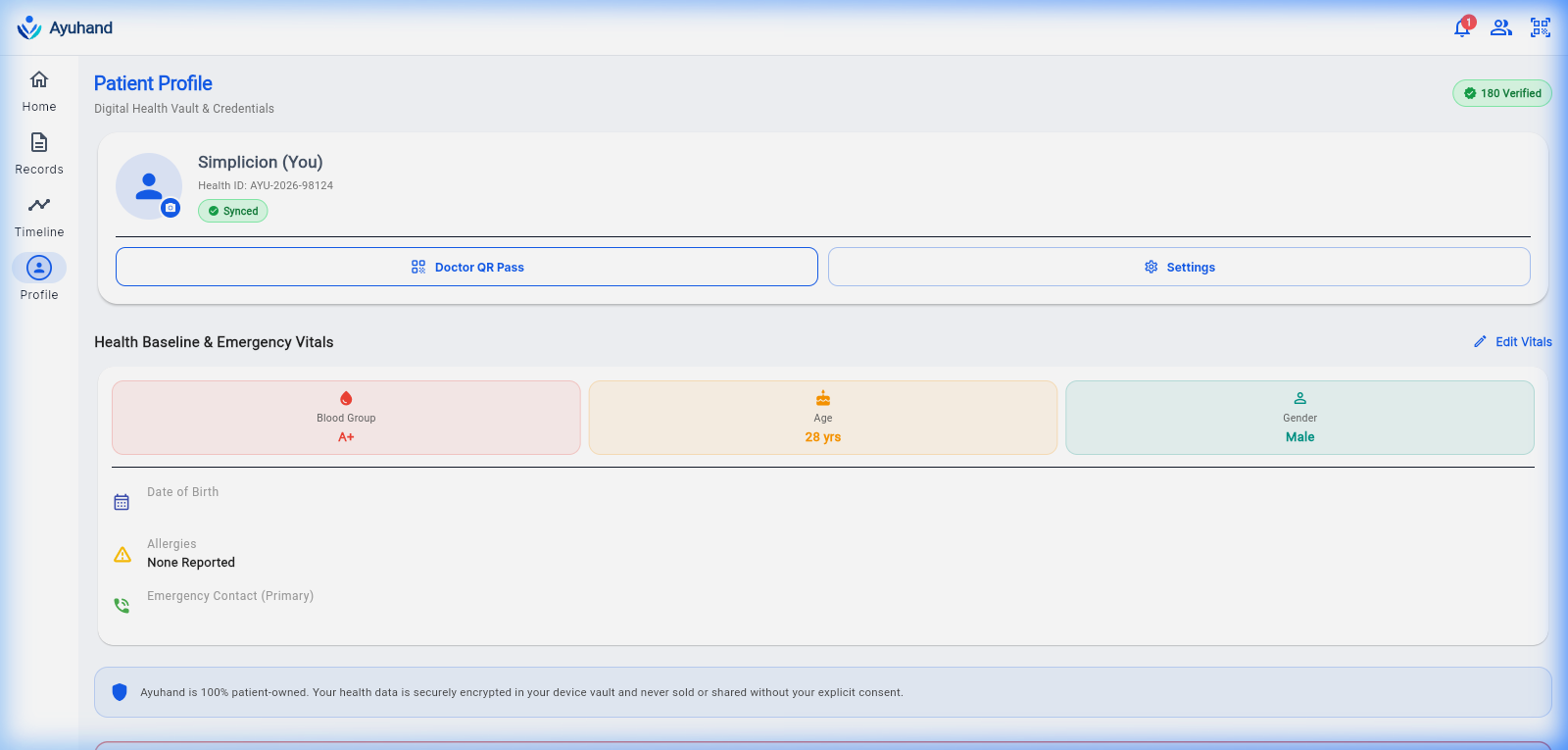Open the QR code scanner icon
Viewport: 1568px width, 750px height.
click(1541, 27)
